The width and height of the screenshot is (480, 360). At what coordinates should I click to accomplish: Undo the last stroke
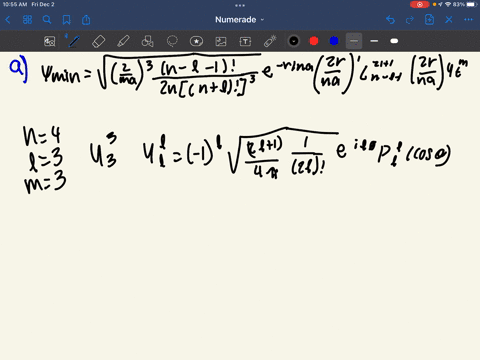[390, 20]
